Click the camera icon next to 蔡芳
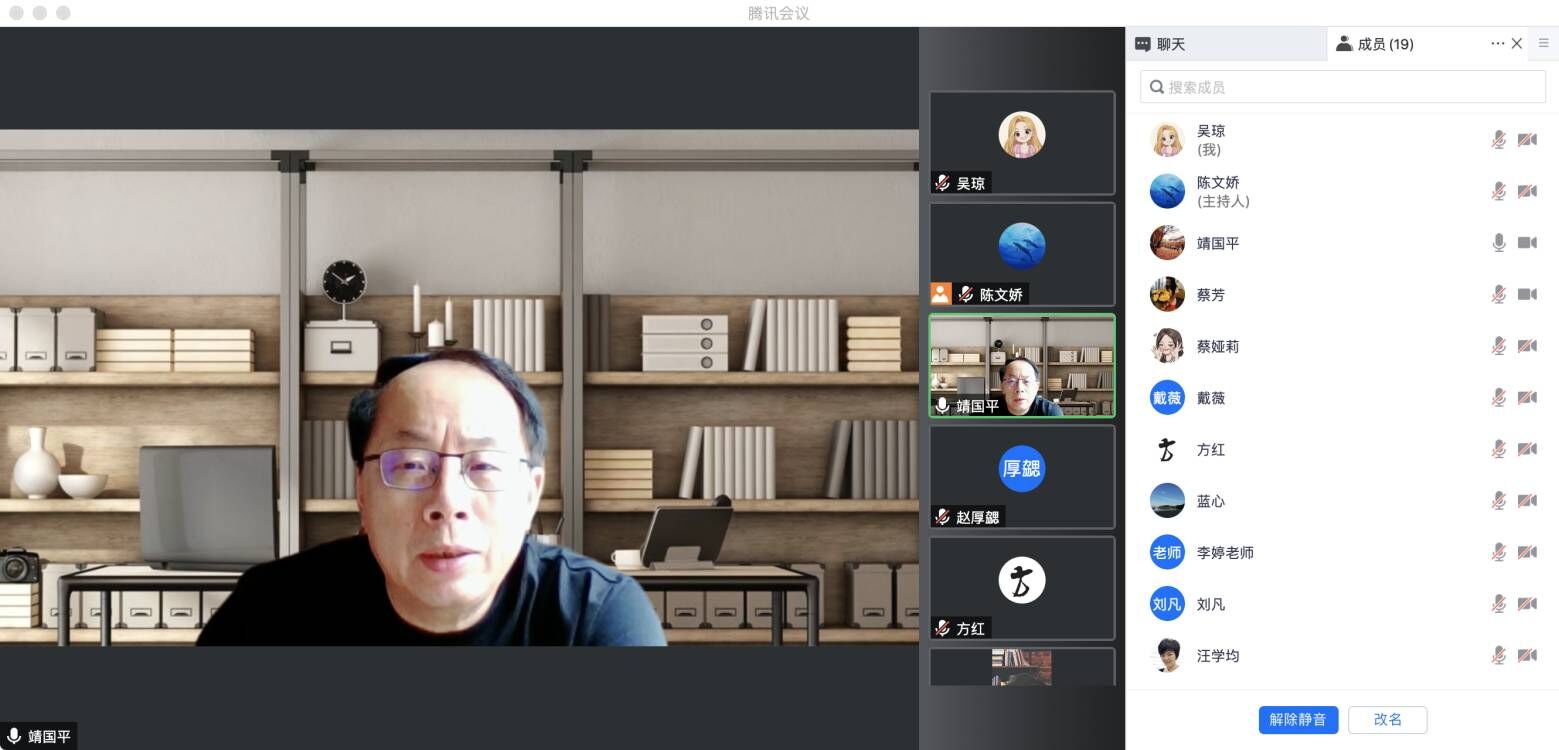The width and height of the screenshot is (1559, 750). [x=1527, y=294]
